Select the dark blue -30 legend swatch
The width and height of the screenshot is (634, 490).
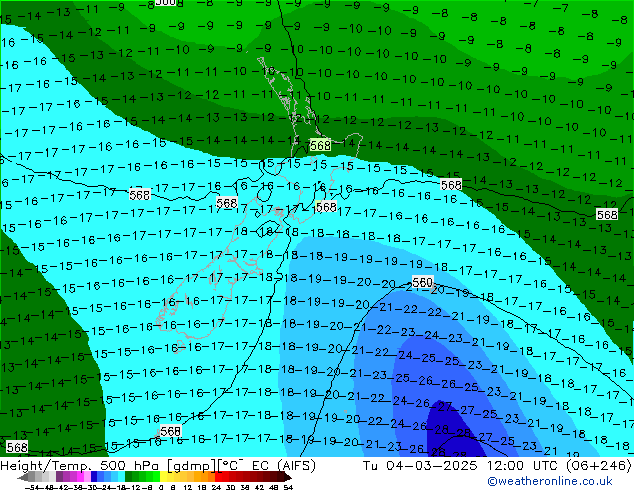click(94, 476)
